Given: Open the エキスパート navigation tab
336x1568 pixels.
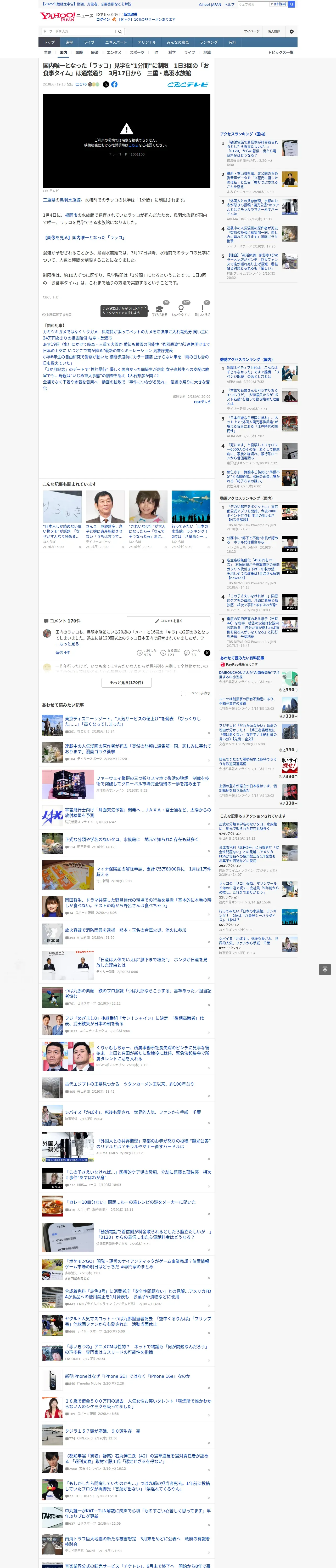Looking at the screenshot, I should coord(116,43).
